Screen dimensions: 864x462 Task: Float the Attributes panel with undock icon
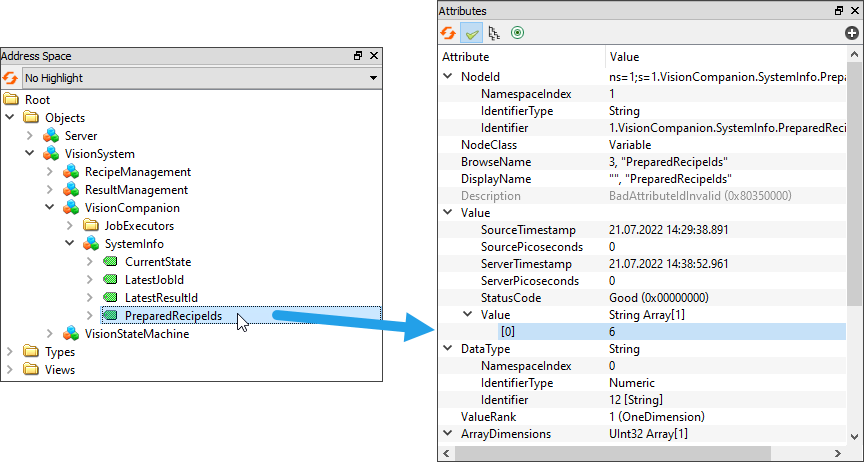pyautogui.click(x=839, y=10)
